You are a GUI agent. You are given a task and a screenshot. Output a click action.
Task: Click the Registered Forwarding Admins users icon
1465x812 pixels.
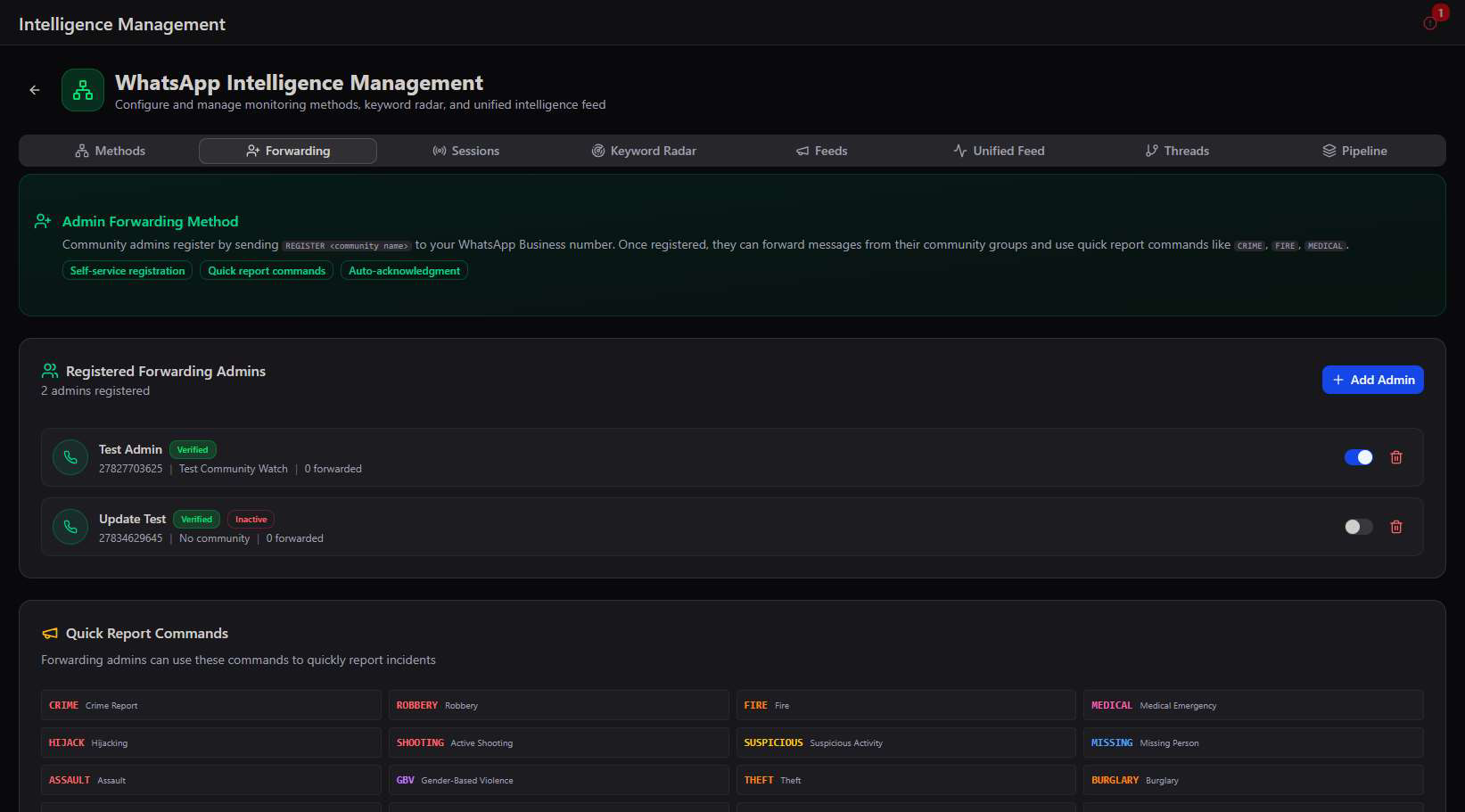pos(50,371)
